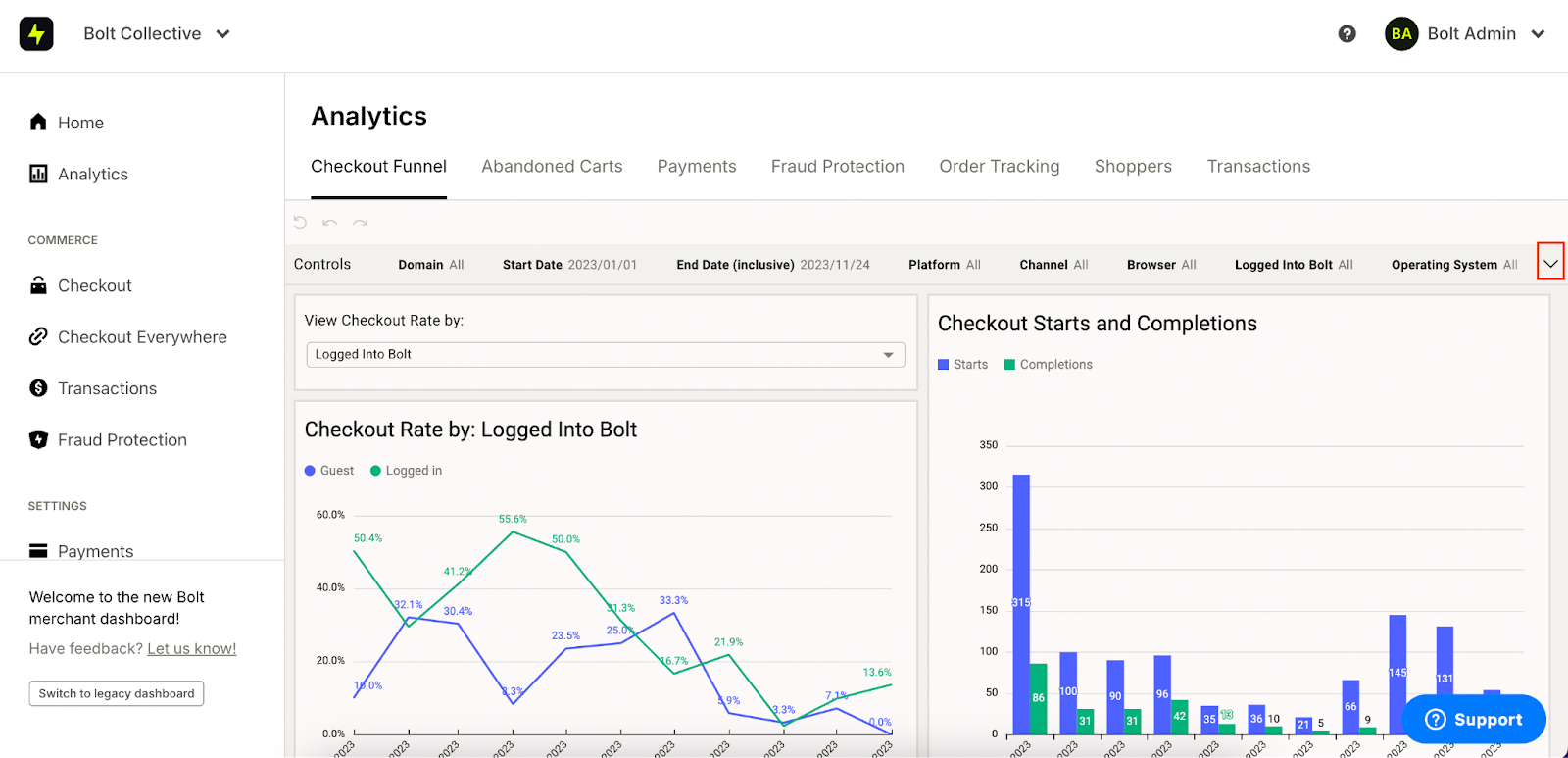Screen dimensions: 1568x758
Task: Switch to the Transactions tab
Action: tap(1258, 167)
